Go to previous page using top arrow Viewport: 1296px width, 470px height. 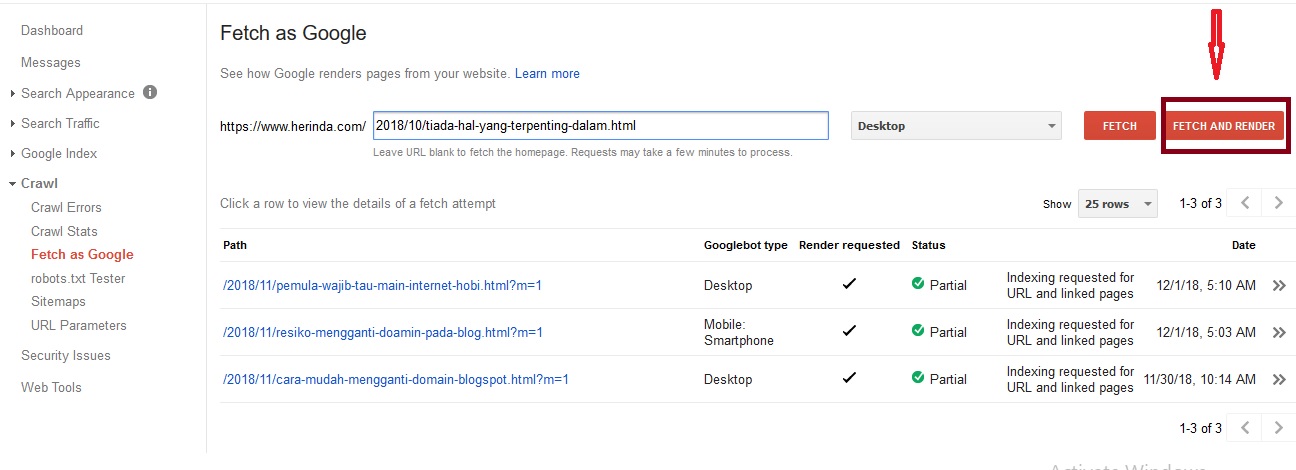coord(1245,203)
